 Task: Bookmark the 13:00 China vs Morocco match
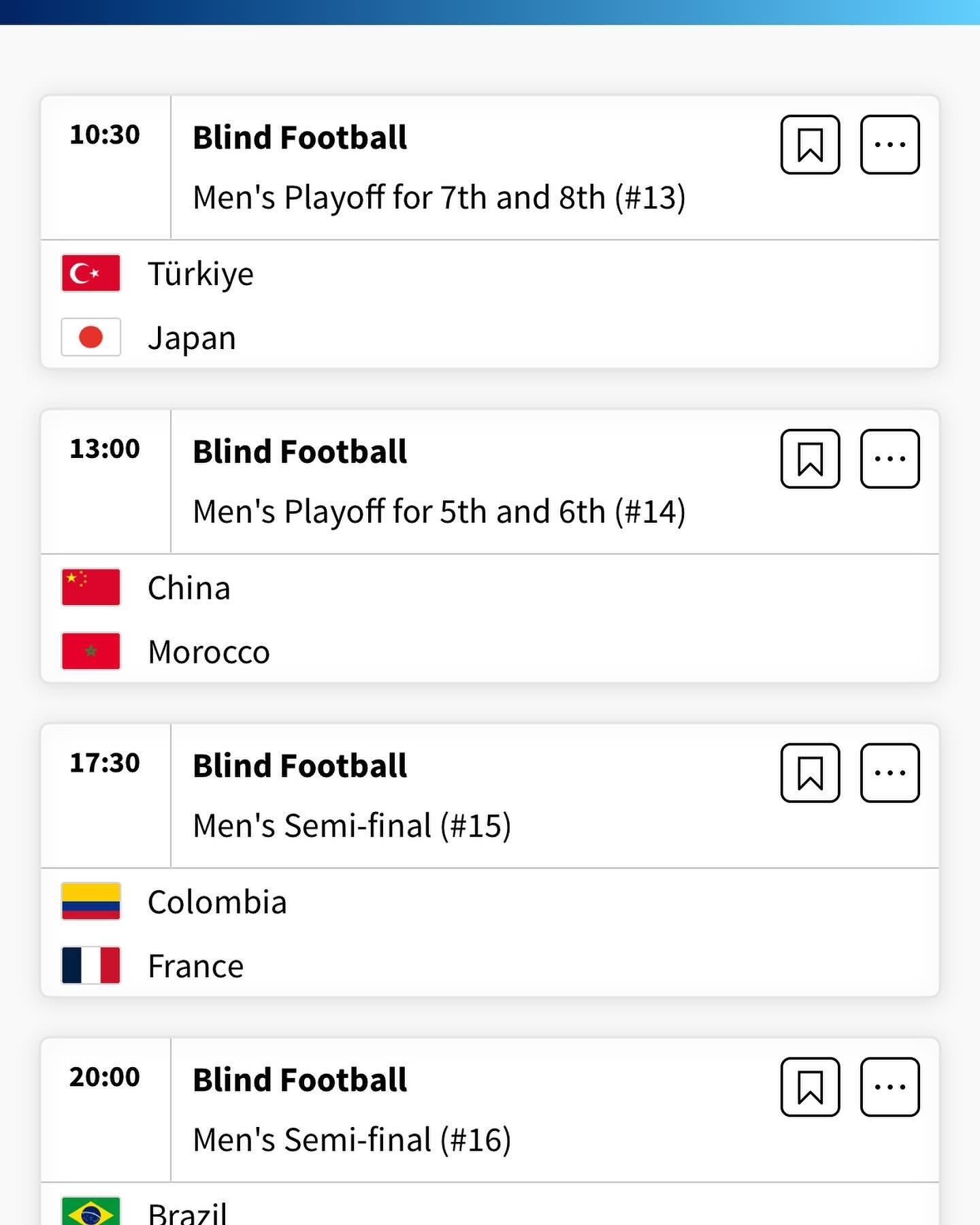pyautogui.click(x=810, y=459)
